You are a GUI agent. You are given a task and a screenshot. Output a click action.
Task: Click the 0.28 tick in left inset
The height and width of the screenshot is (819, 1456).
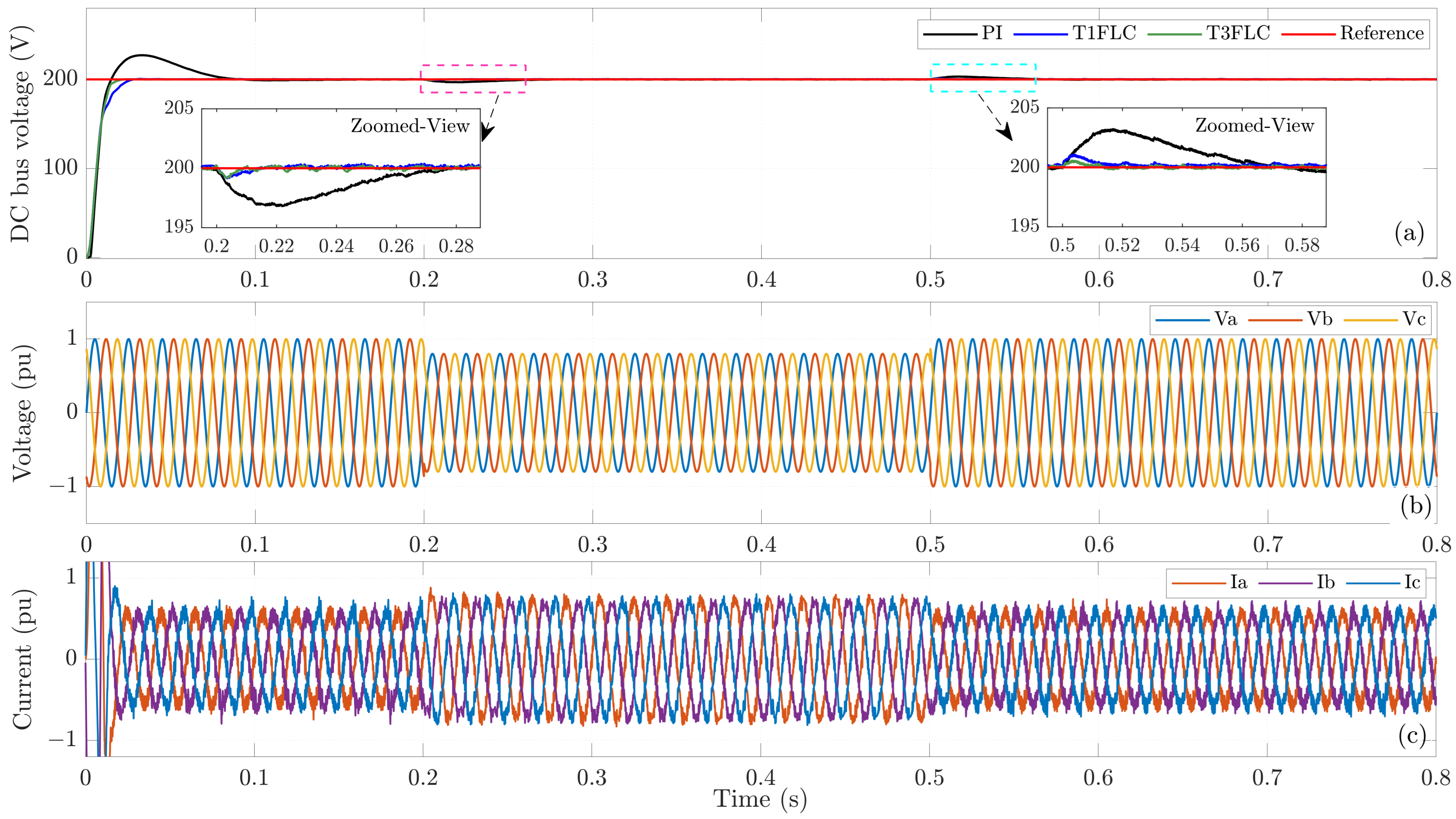(x=456, y=247)
